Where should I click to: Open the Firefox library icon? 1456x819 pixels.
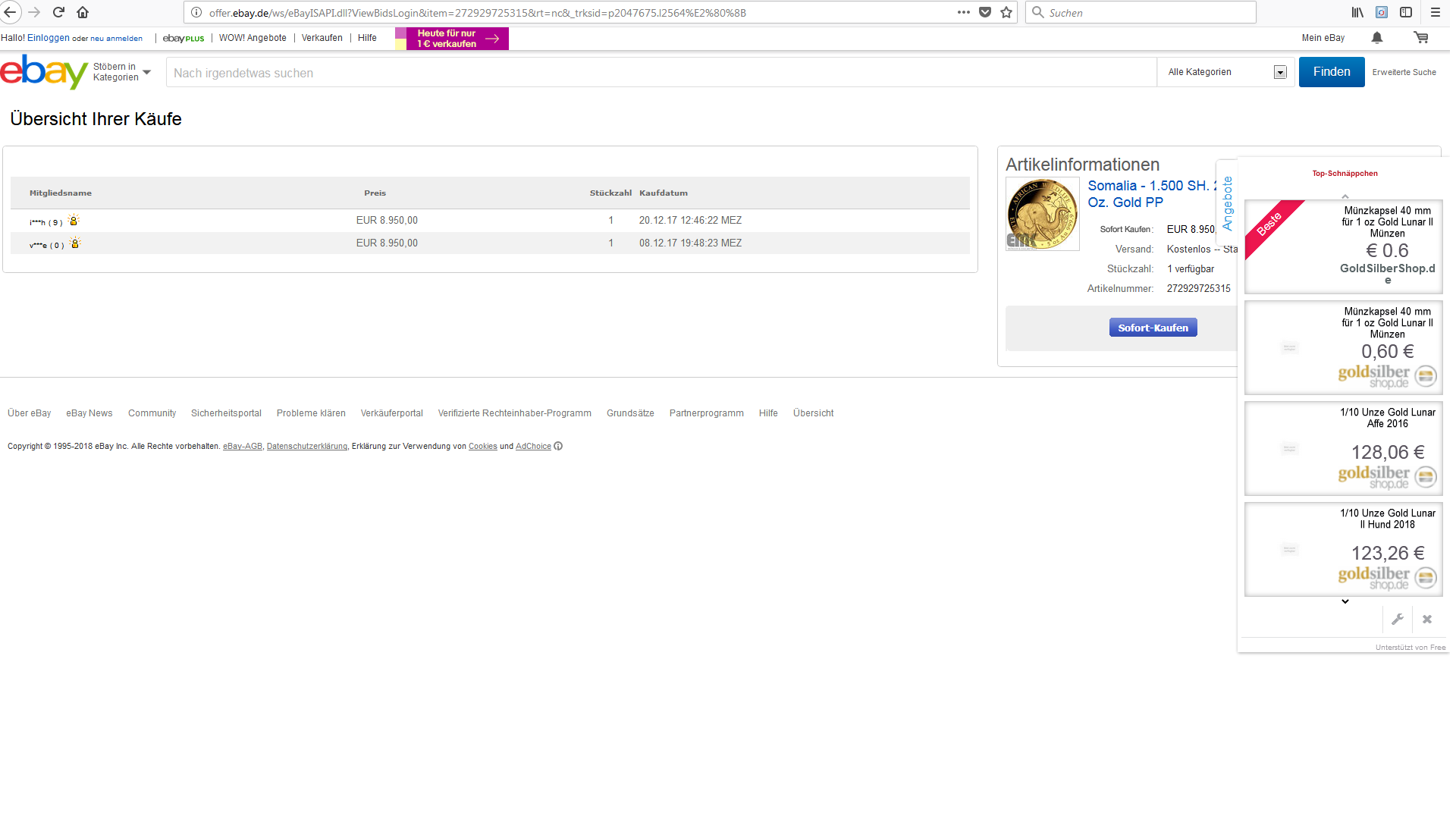[1357, 12]
